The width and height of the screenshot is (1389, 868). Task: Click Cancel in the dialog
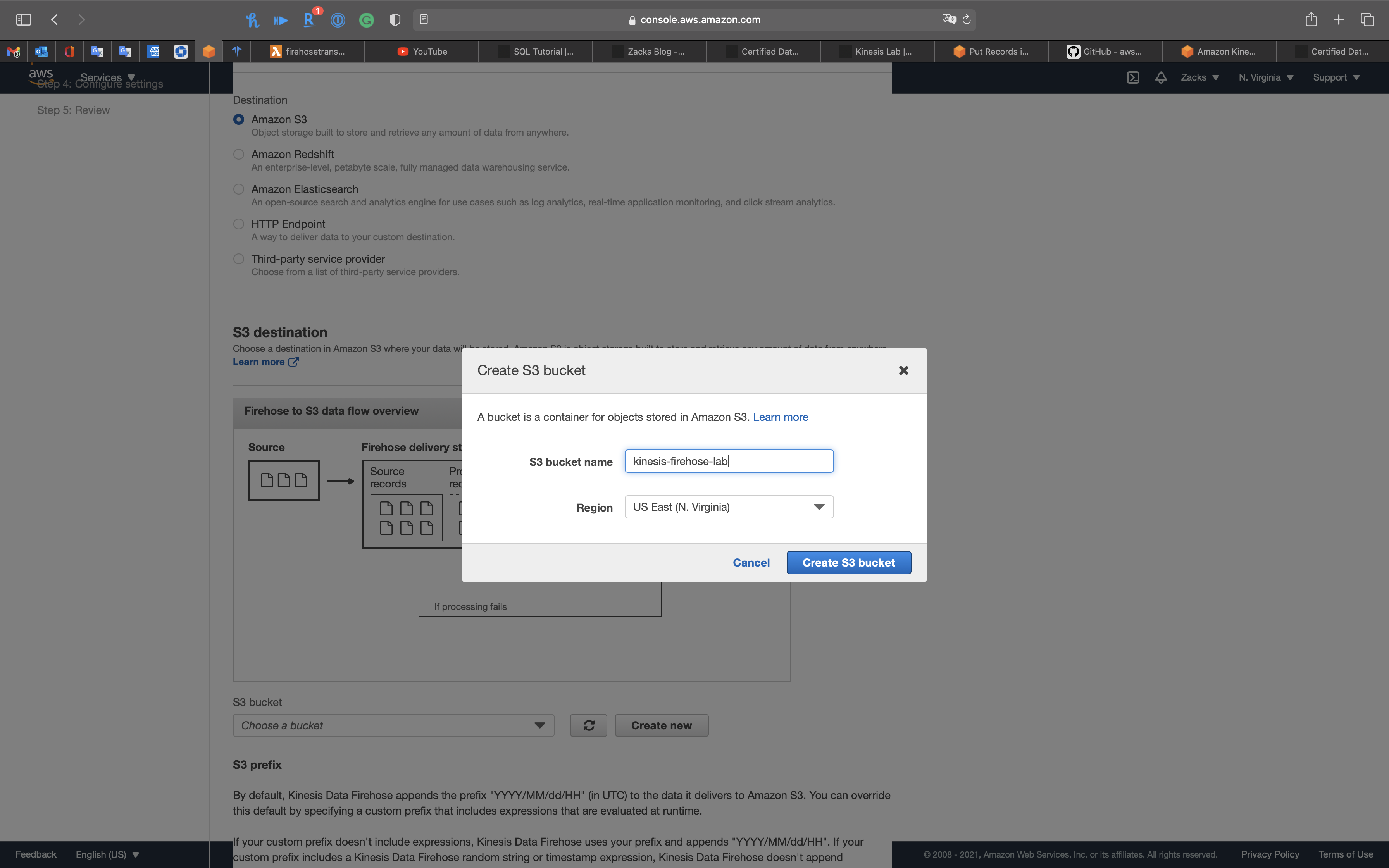click(751, 563)
